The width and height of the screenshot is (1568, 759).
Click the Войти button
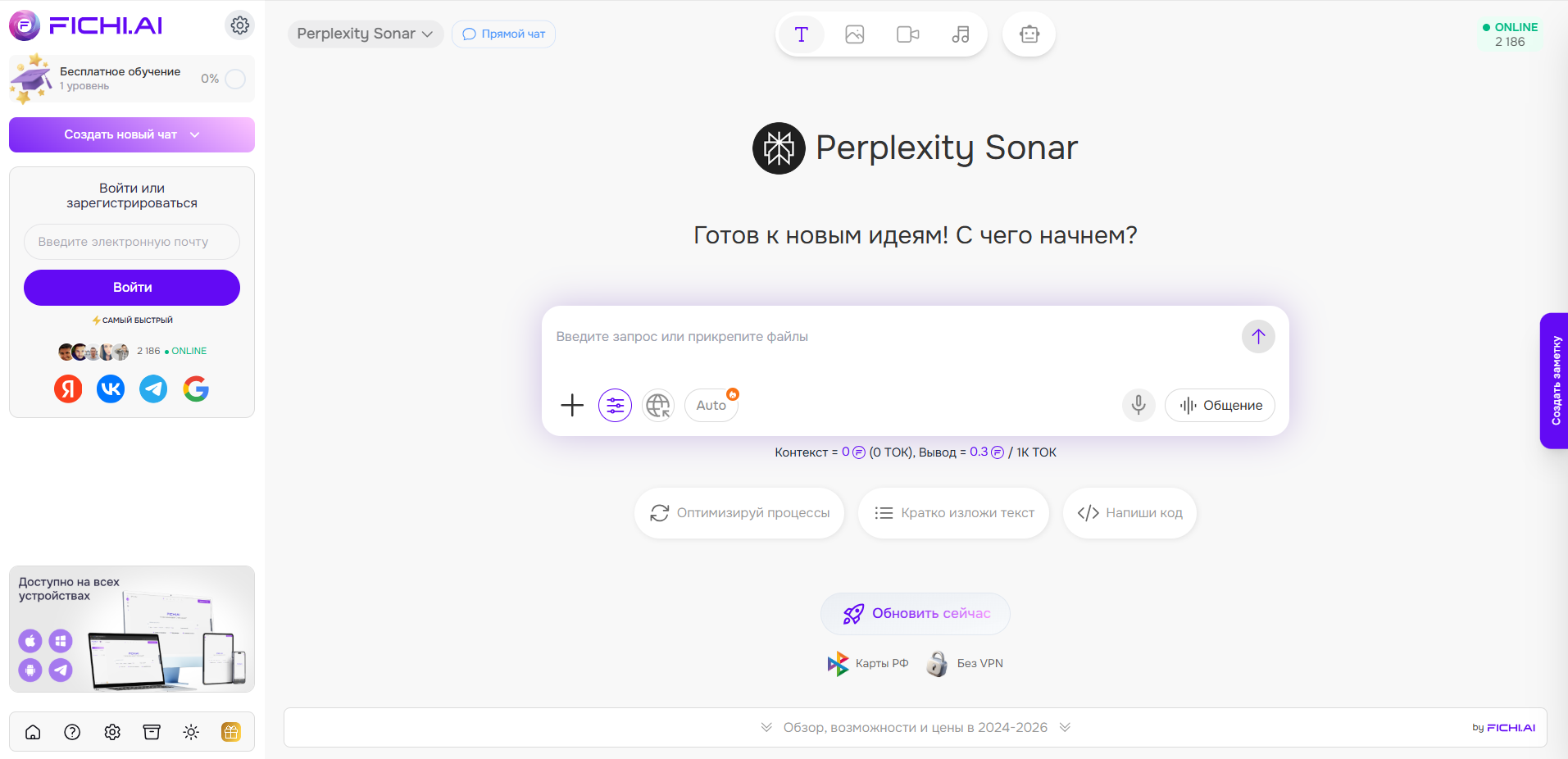pyautogui.click(x=132, y=288)
